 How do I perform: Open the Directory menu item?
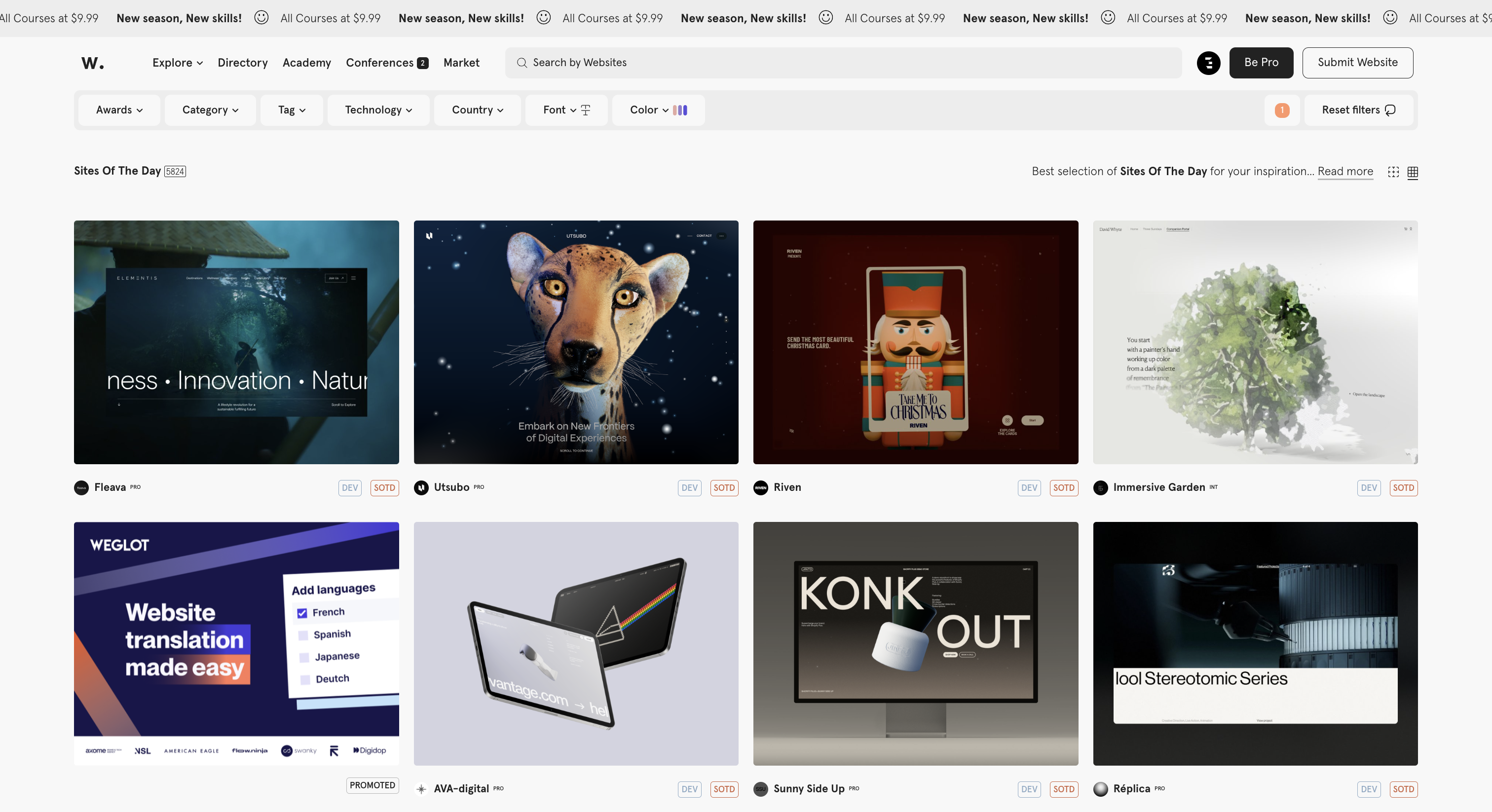point(242,63)
